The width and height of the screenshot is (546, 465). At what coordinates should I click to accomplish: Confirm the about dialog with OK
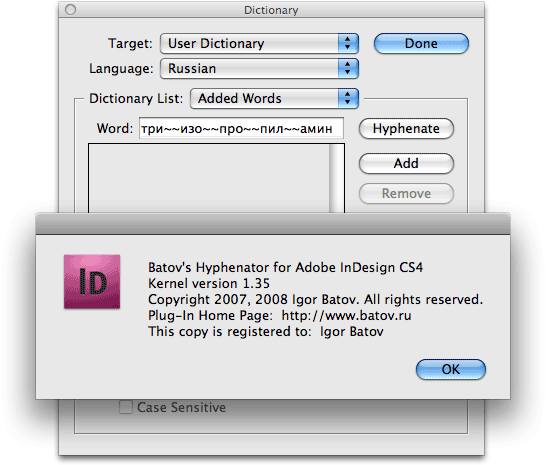451,369
